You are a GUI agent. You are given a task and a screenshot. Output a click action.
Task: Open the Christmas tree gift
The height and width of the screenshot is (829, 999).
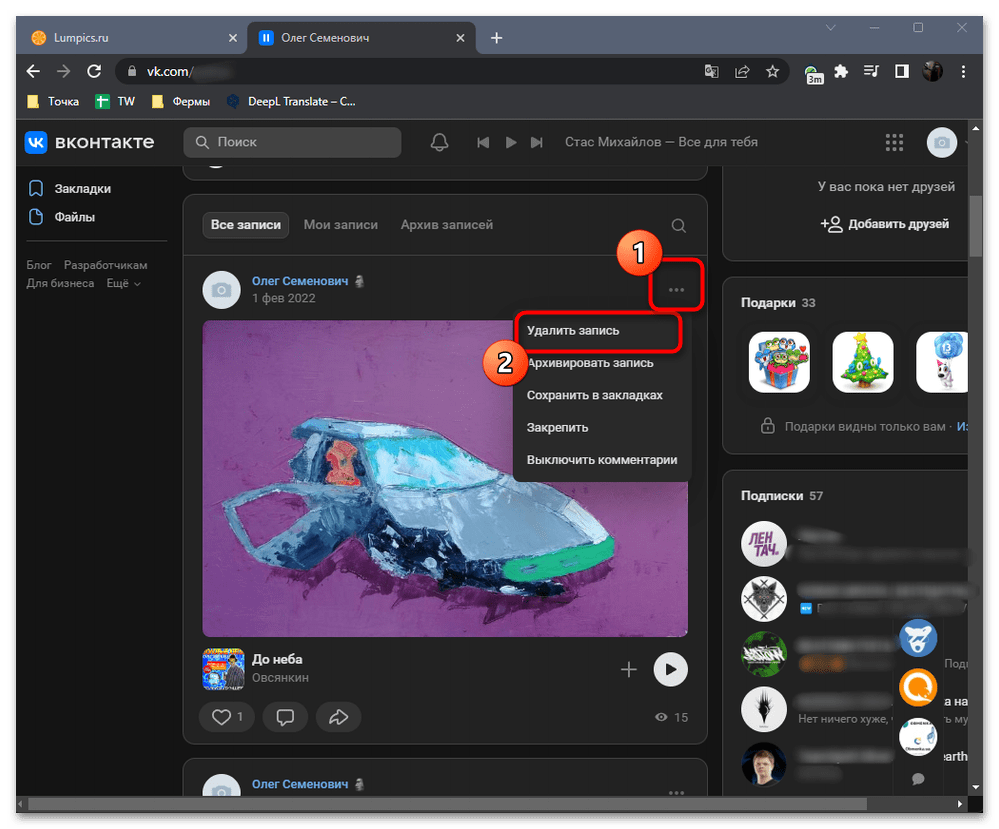point(862,362)
